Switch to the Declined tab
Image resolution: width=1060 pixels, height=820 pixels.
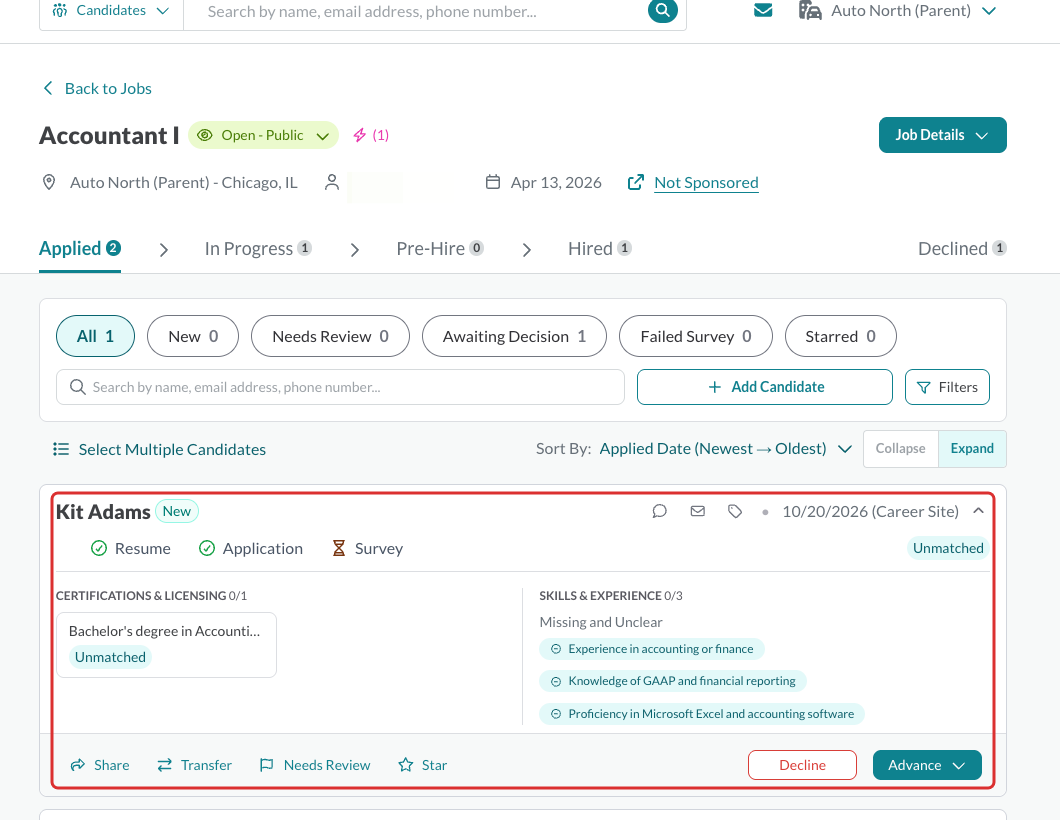[962, 249]
